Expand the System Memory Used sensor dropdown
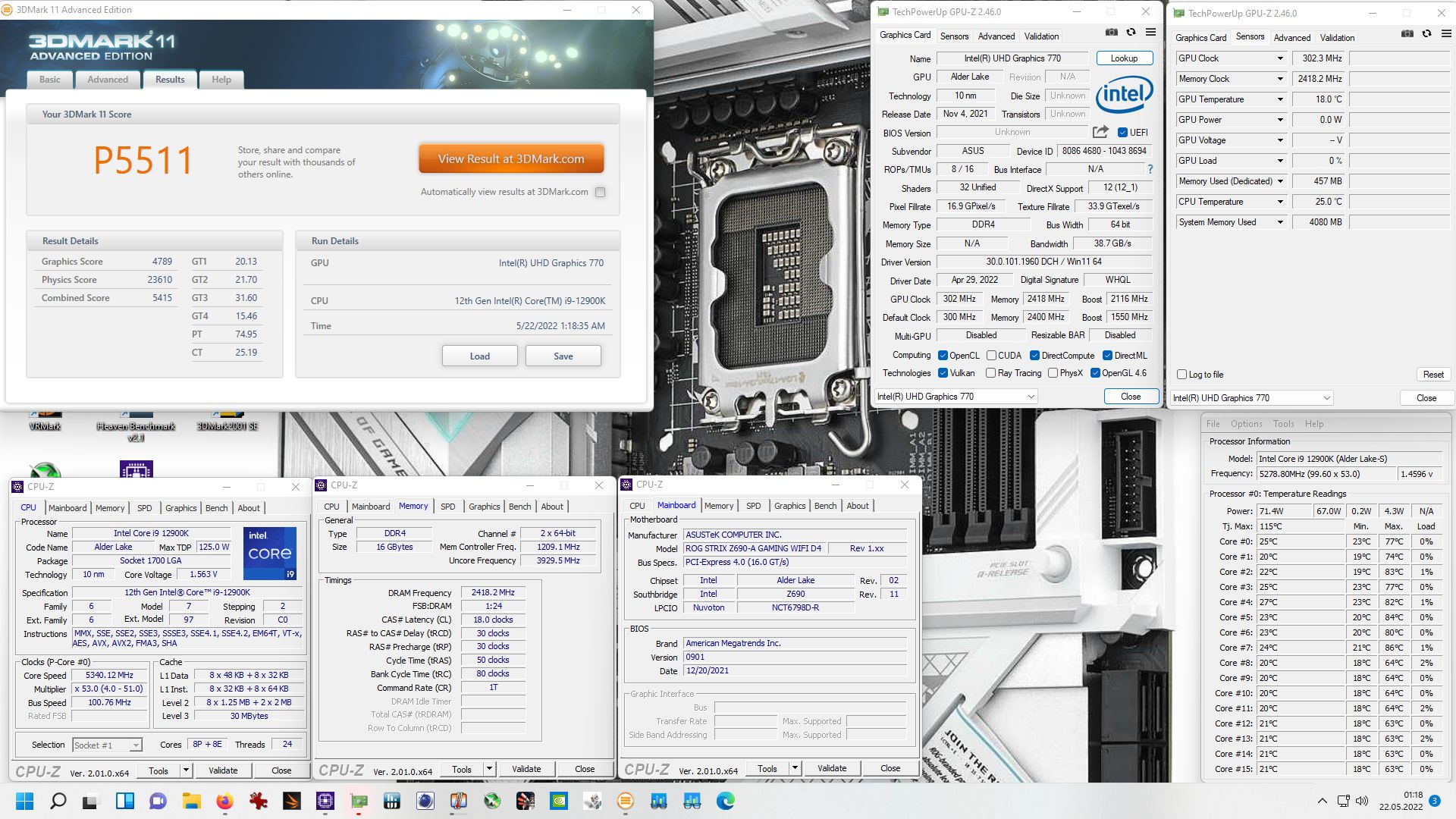 coord(1280,222)
